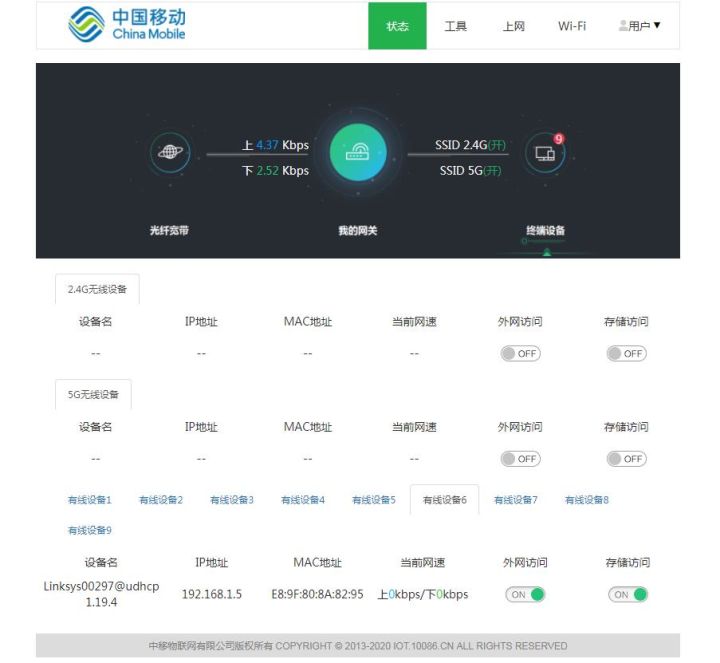
Task: Click the user avatar icon in header
Action: [624, 26]
